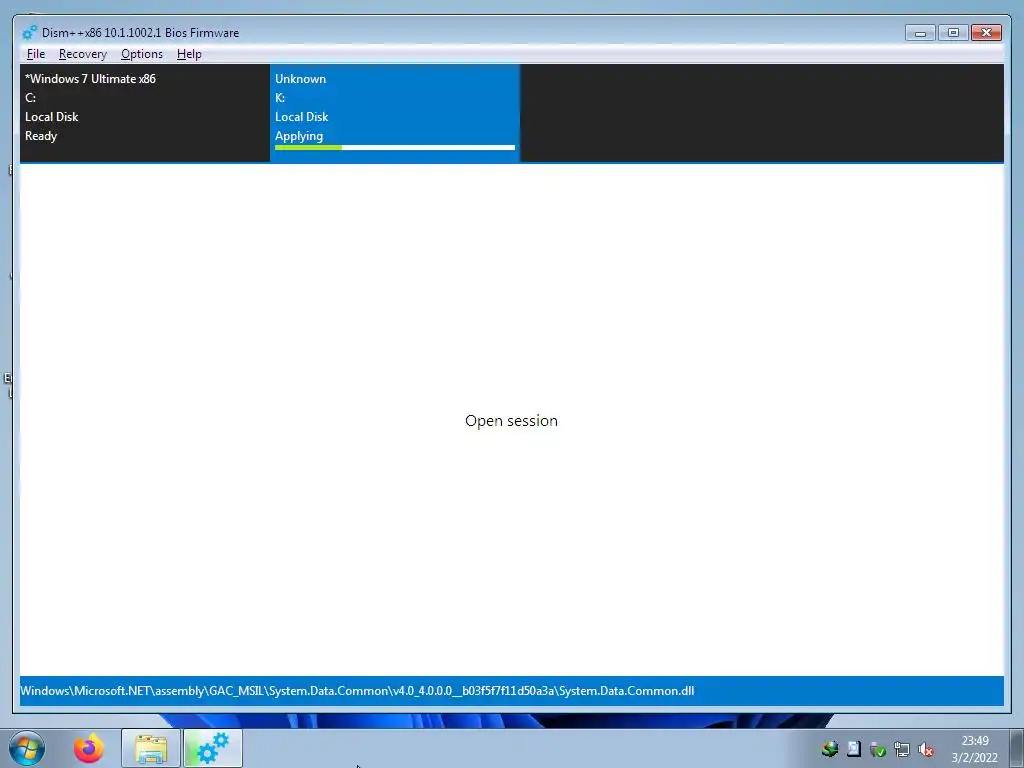Open the Windows Start menu
This screenshot has width=1024, height=768.
coord(27,748)
